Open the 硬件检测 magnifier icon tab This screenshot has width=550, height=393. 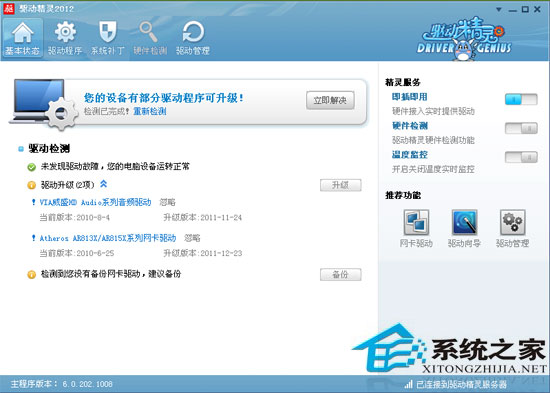150,38
